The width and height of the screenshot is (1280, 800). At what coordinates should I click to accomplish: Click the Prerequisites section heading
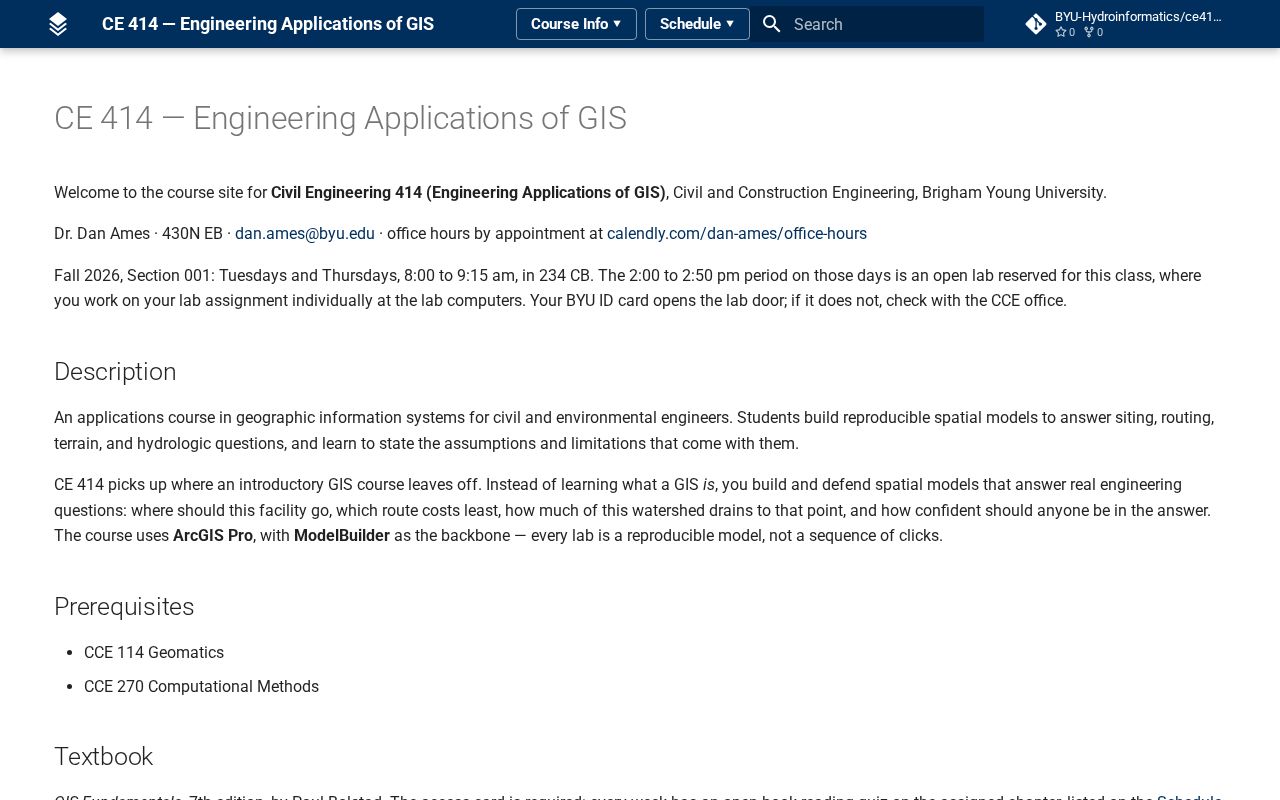(x=124, y=607)
